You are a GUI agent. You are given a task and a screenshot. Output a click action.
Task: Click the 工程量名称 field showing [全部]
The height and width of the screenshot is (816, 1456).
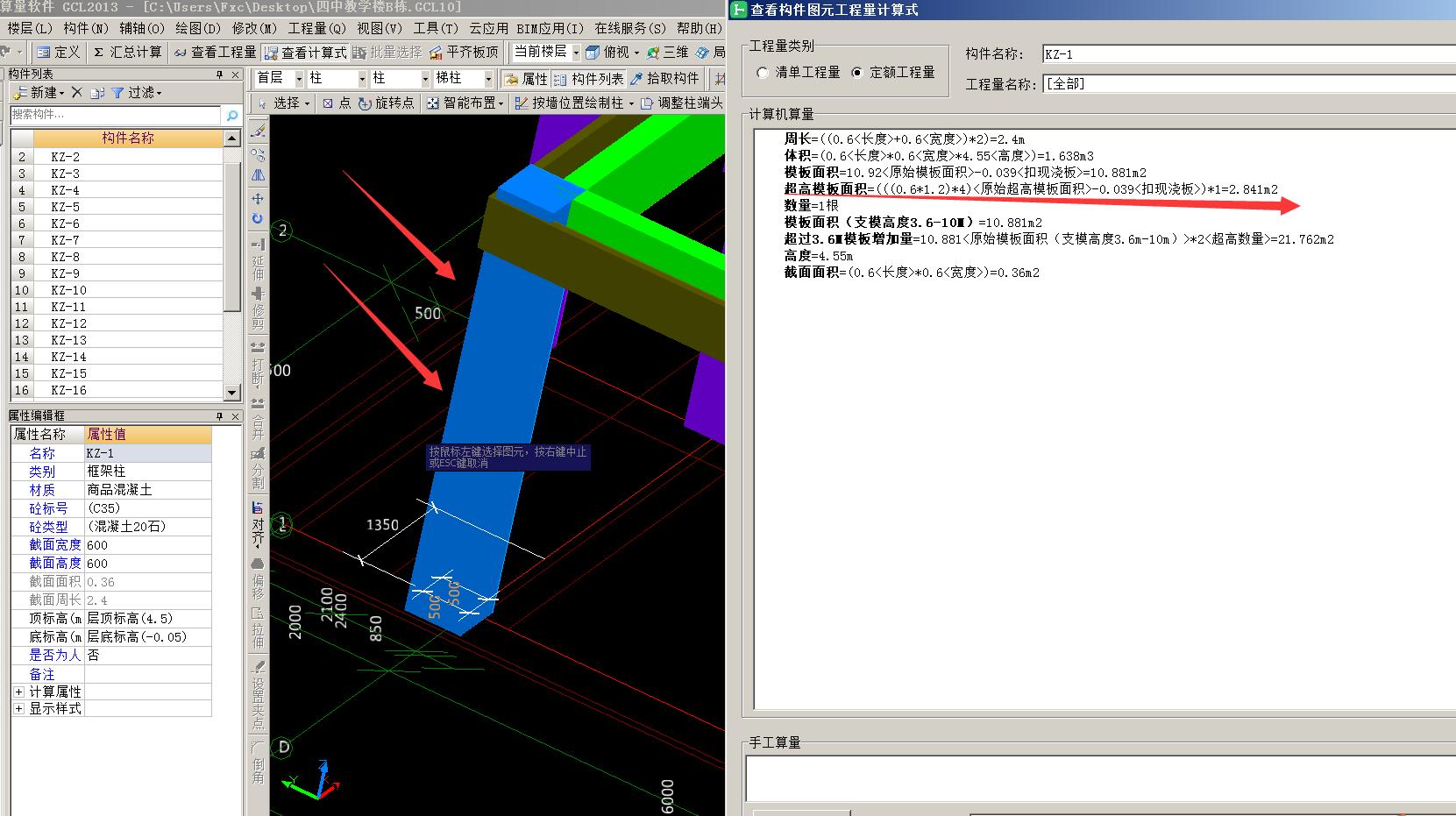(x=1248, y=84)
